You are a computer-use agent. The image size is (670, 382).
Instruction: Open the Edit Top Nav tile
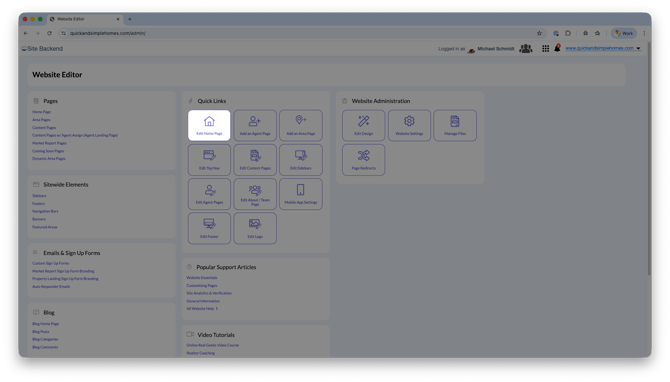[209, 160]
